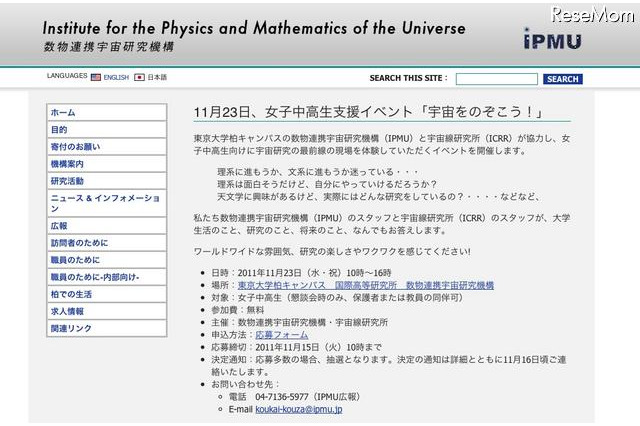Open the 応募フォーム application link
Viewport: 640px width, 426px height.
coord(282,335)
